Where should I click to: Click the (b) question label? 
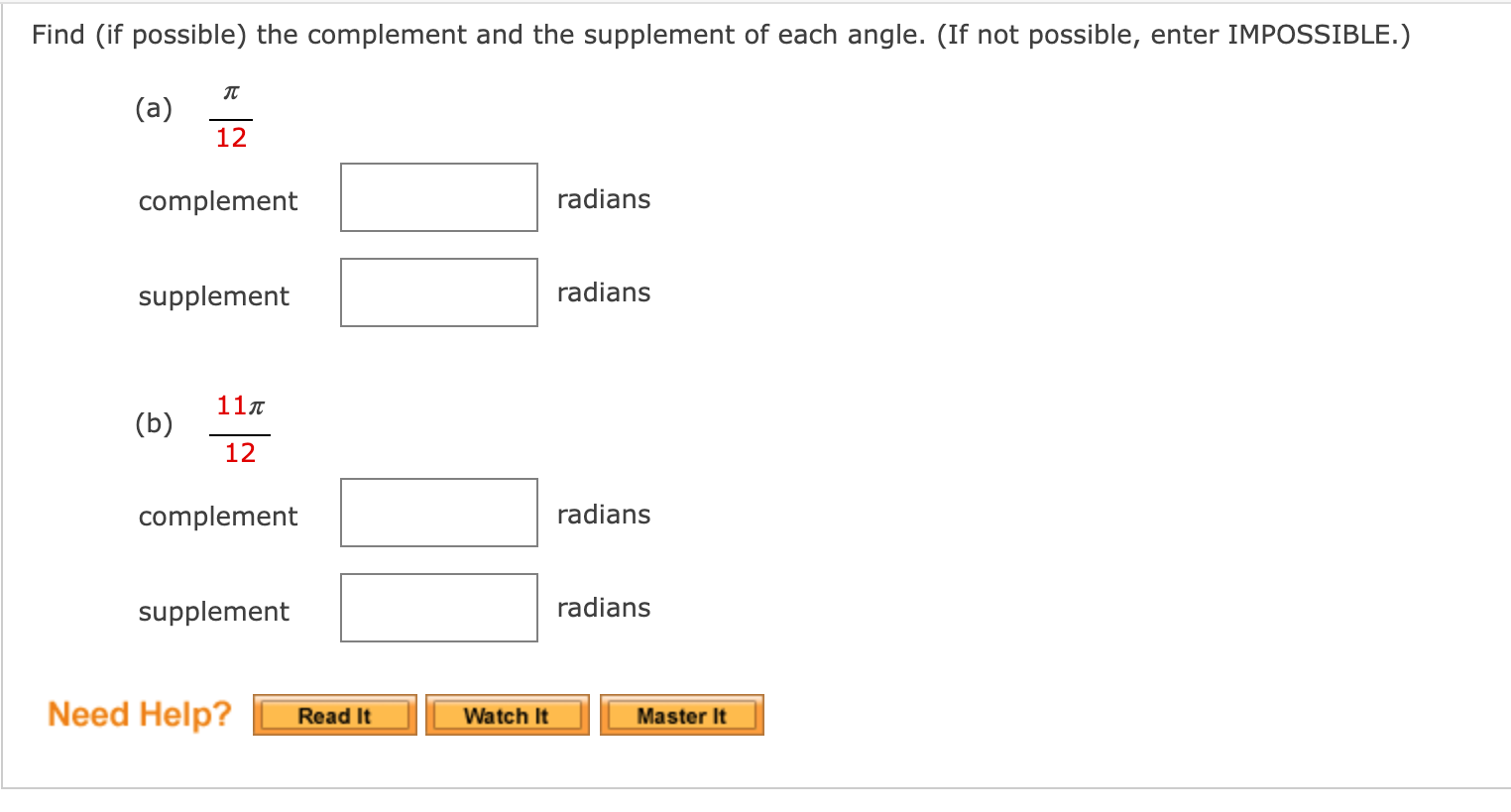click(x=153, y=423)
